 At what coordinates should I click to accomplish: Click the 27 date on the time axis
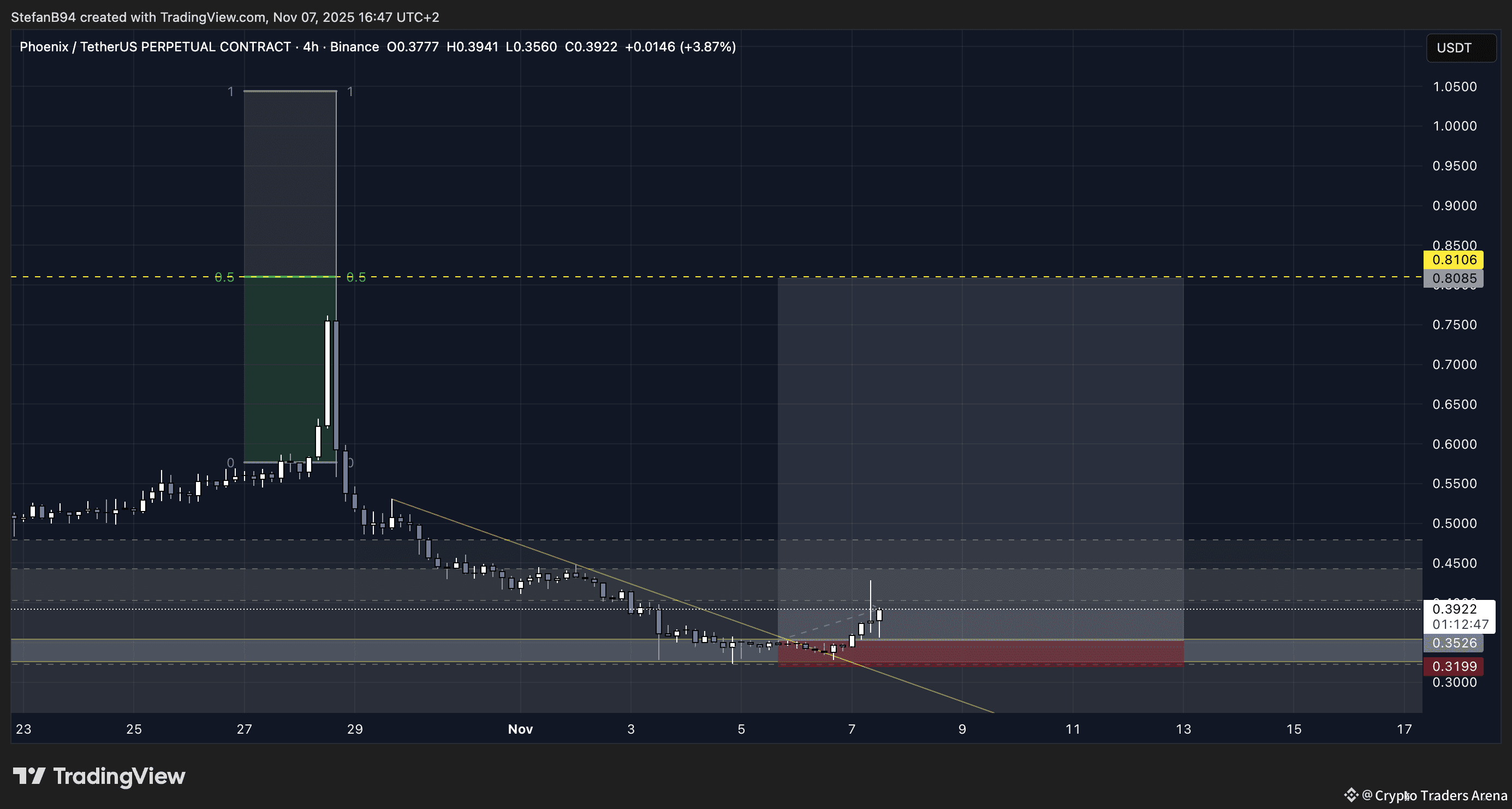pyautogui.click(x=244, y=729)
